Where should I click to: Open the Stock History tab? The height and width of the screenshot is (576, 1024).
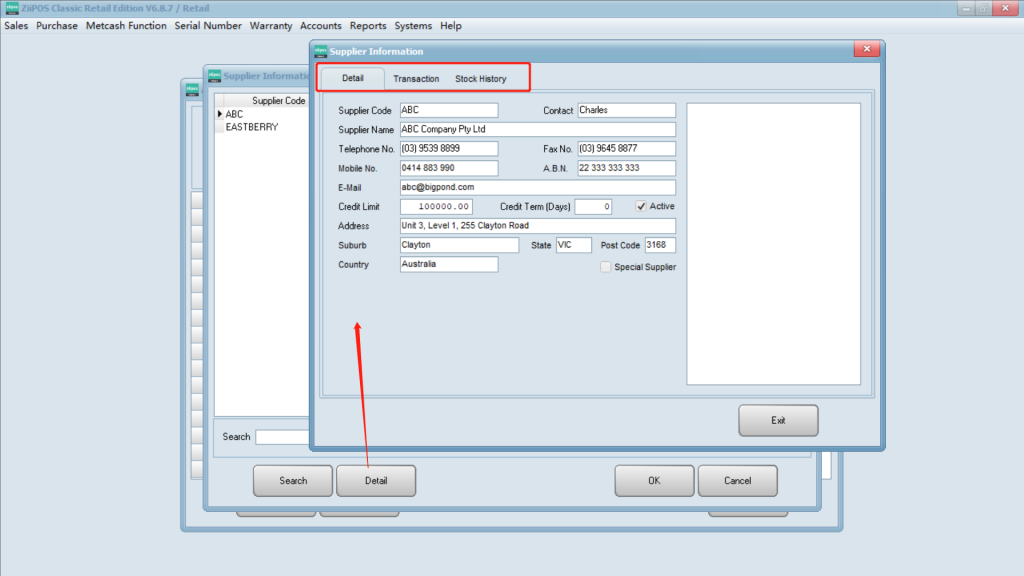pyautogui.click(x=480, y=78)
